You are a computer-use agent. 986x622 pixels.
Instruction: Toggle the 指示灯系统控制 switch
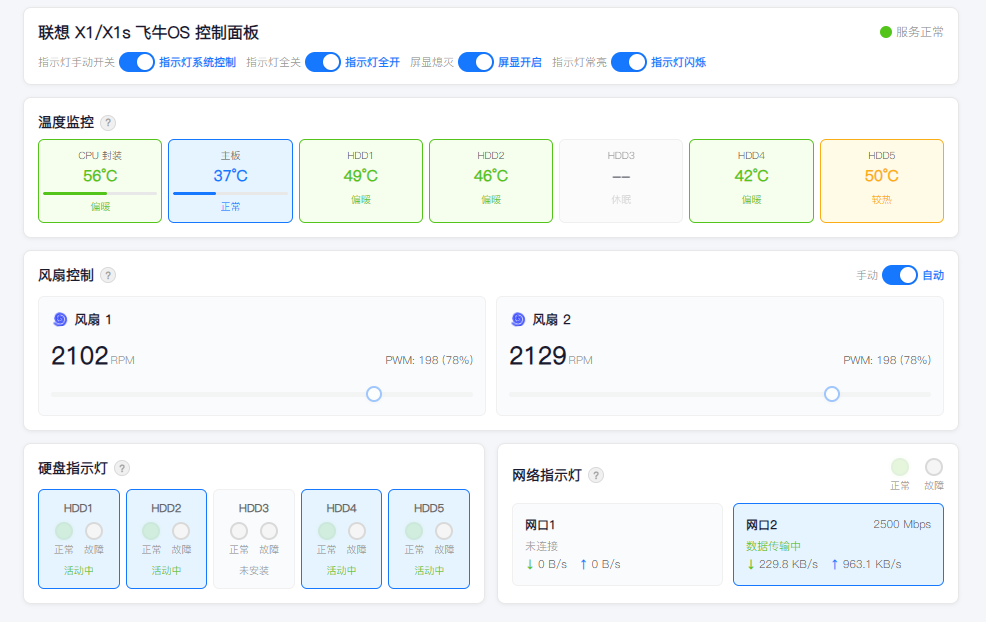[136, 62]
